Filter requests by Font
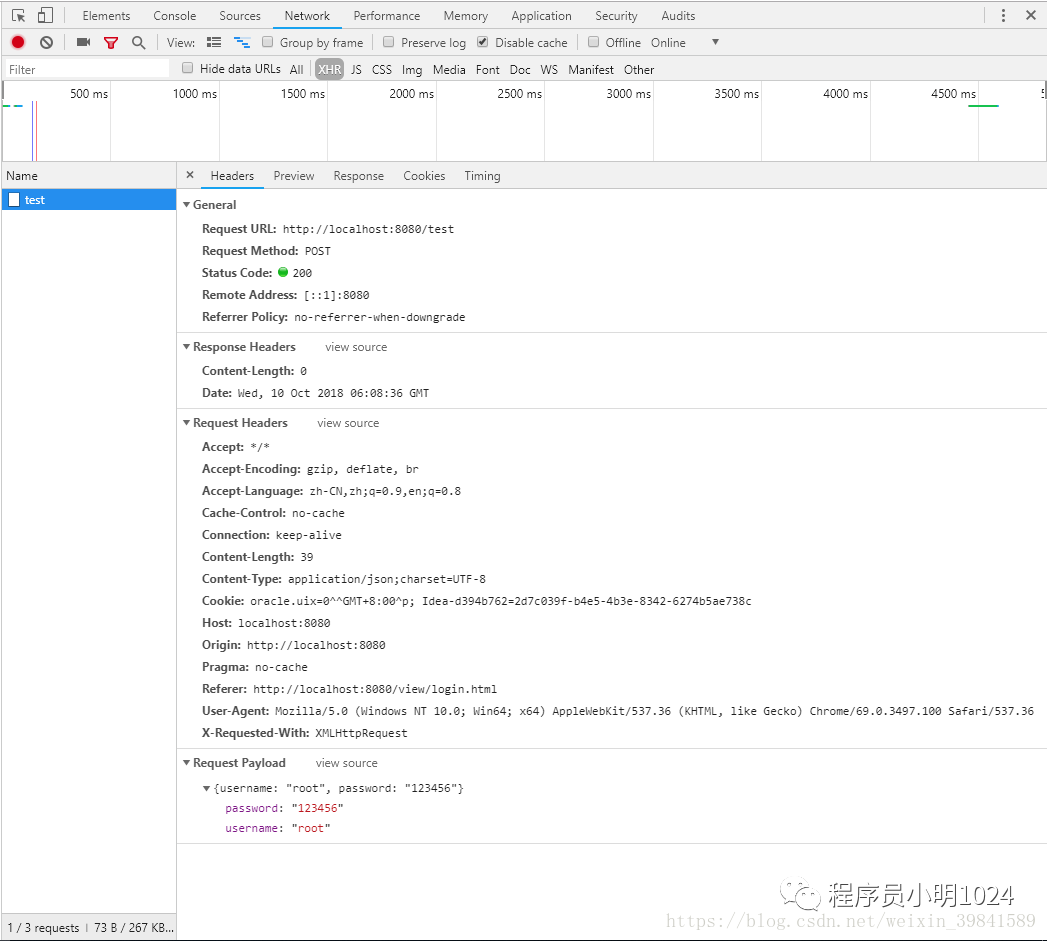 487,69
